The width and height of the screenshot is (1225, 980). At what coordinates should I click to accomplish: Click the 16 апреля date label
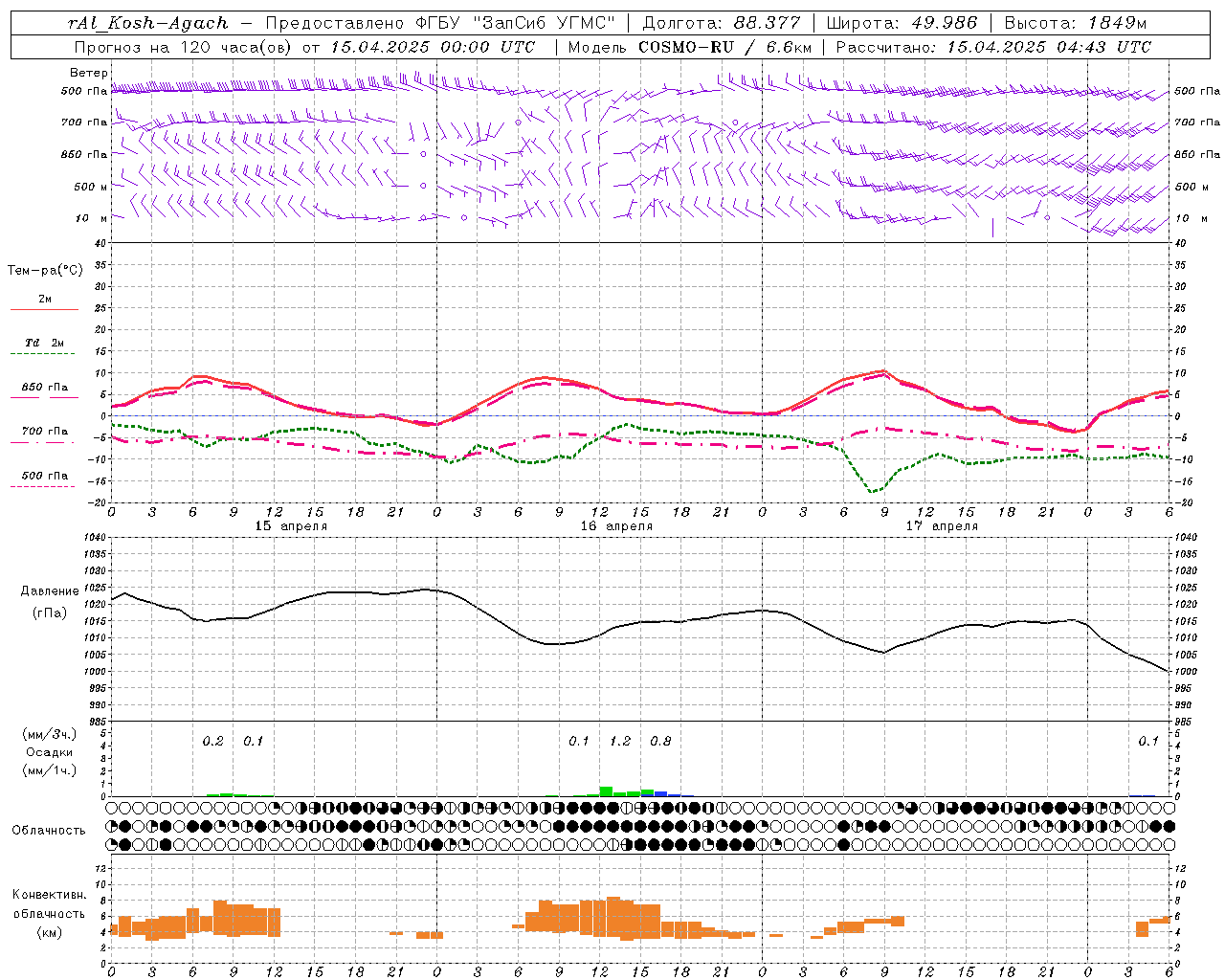coord(616,526)
